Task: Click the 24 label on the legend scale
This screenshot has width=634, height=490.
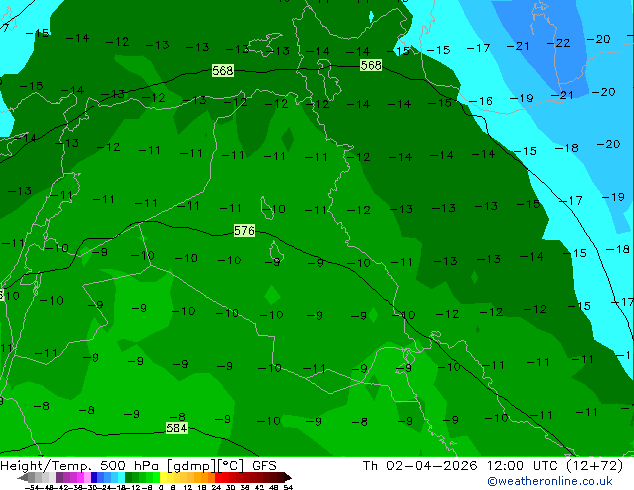Action: pos(216,488)
